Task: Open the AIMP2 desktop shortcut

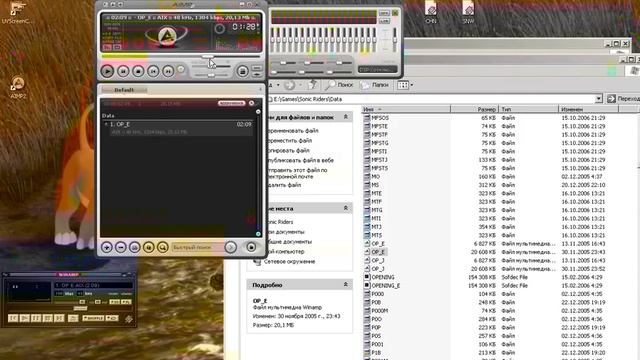Action: pos(18,87)
